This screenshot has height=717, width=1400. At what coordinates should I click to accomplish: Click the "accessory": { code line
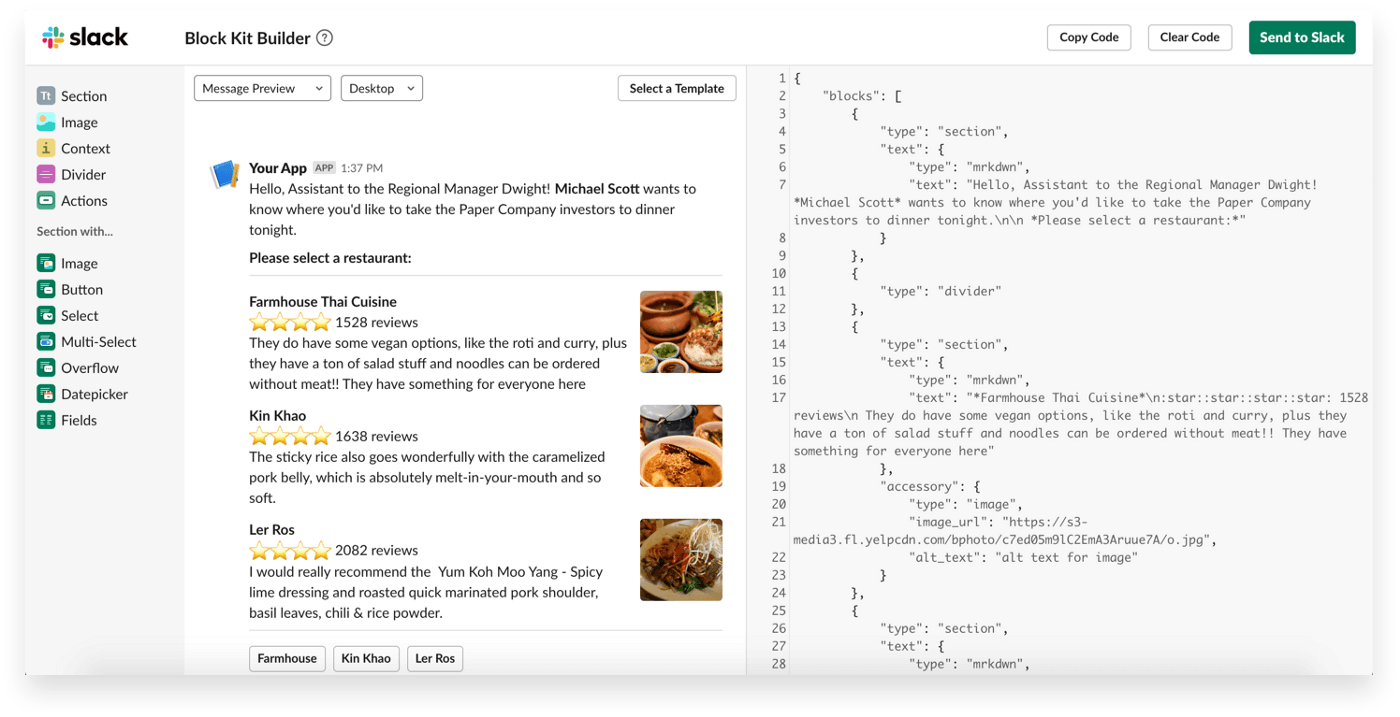point(930,486)
